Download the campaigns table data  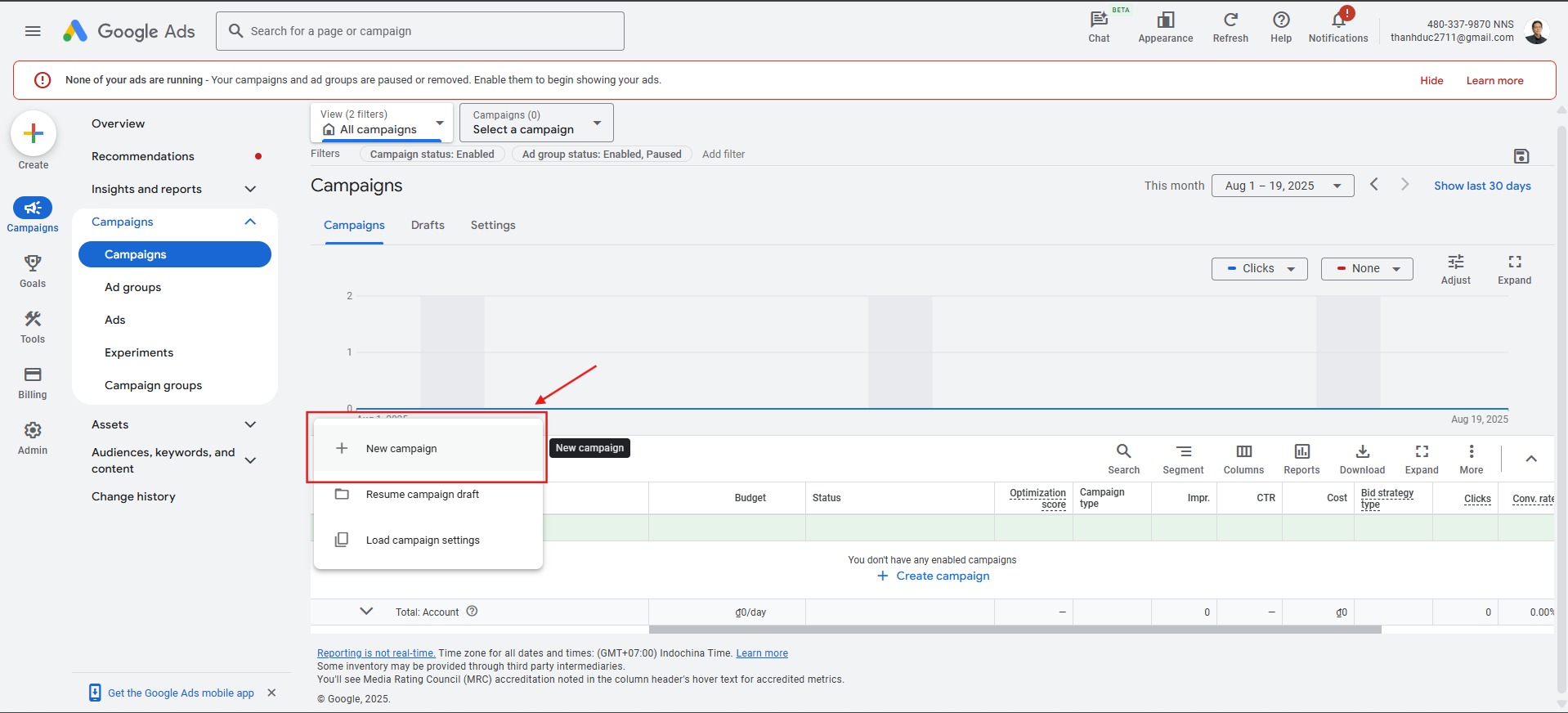(1361, 452)
